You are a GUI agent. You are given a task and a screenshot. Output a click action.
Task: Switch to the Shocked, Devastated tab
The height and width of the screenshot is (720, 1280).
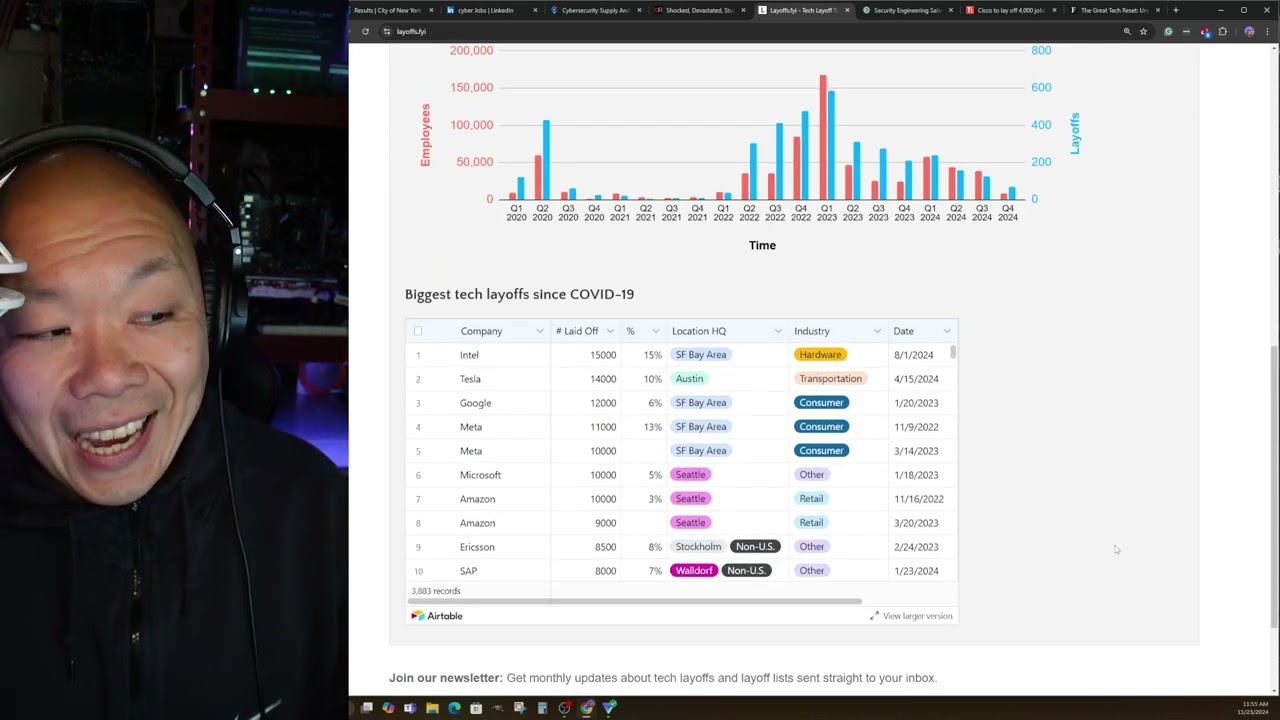pyautogui.click(x=699, y=10)
